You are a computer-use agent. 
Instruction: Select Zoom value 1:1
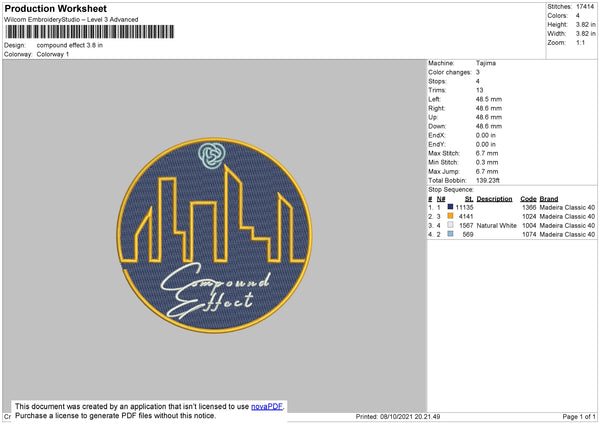(580, 42)
